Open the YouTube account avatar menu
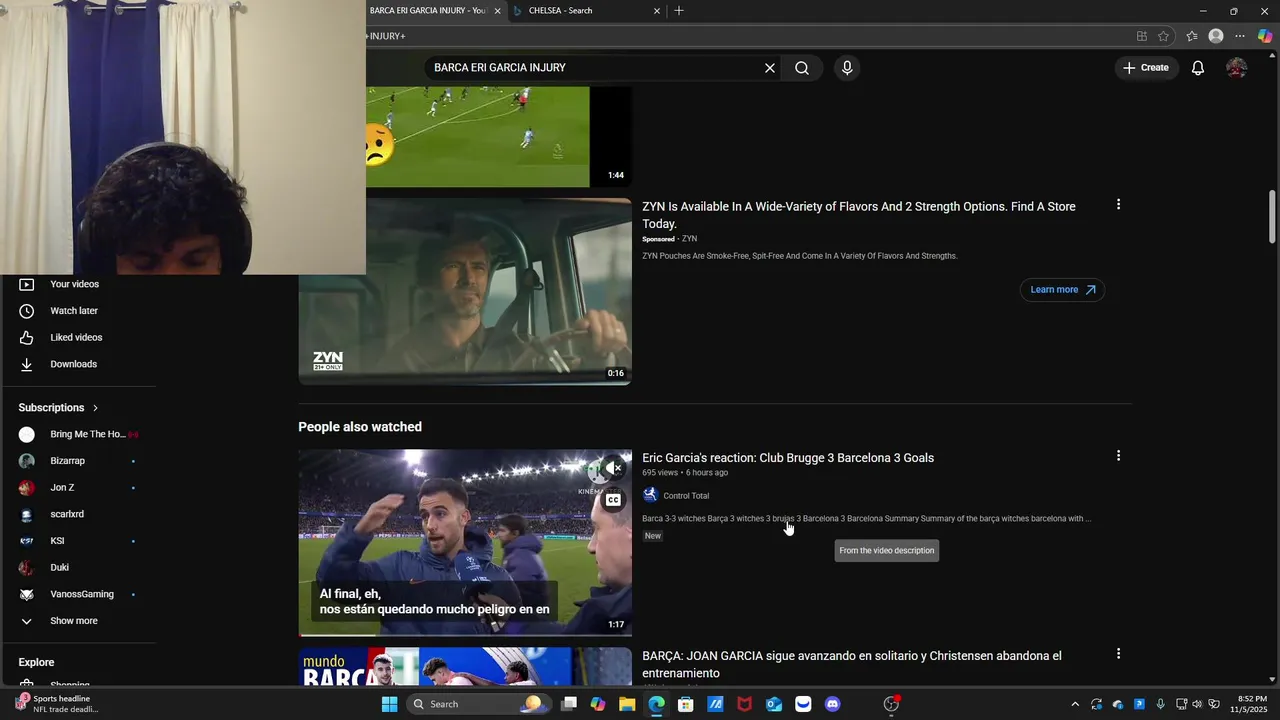This screenshot has height=720, width=1280. (1237, 68)
